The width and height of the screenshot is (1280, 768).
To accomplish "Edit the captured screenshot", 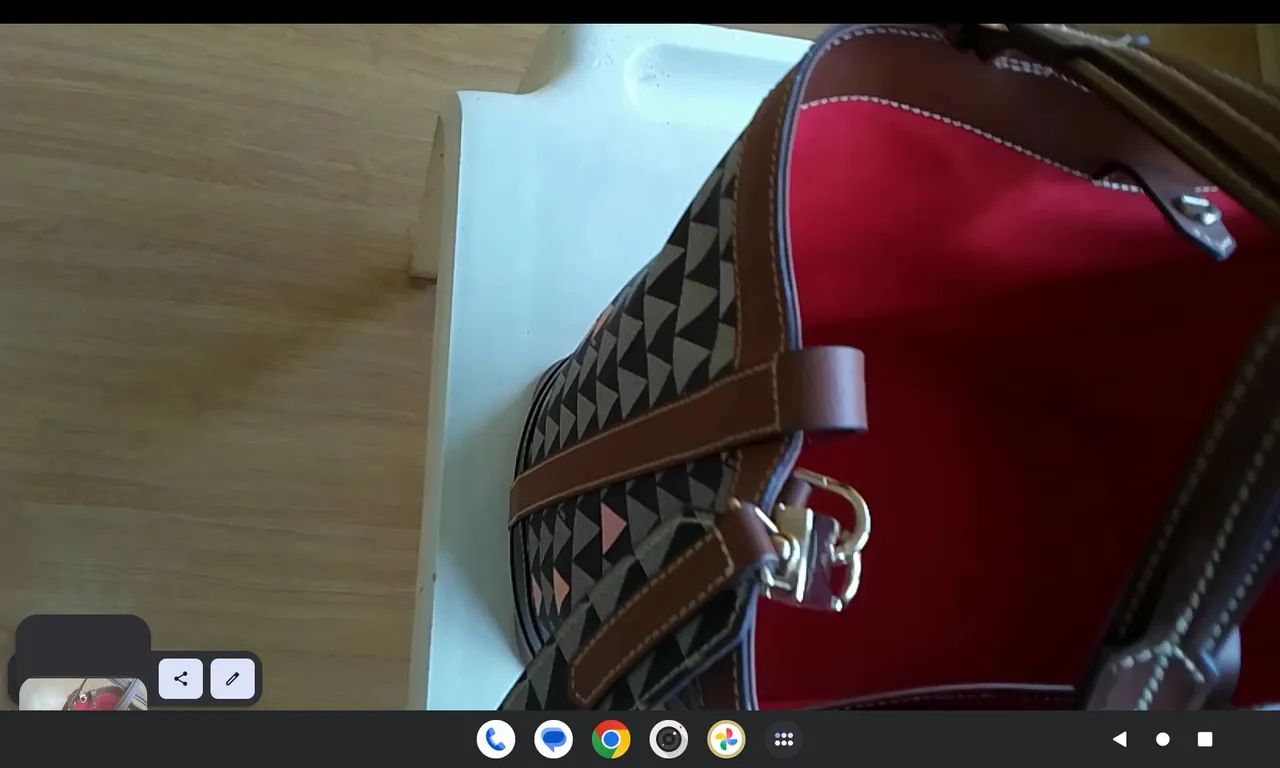I will [x=233, y=679].
